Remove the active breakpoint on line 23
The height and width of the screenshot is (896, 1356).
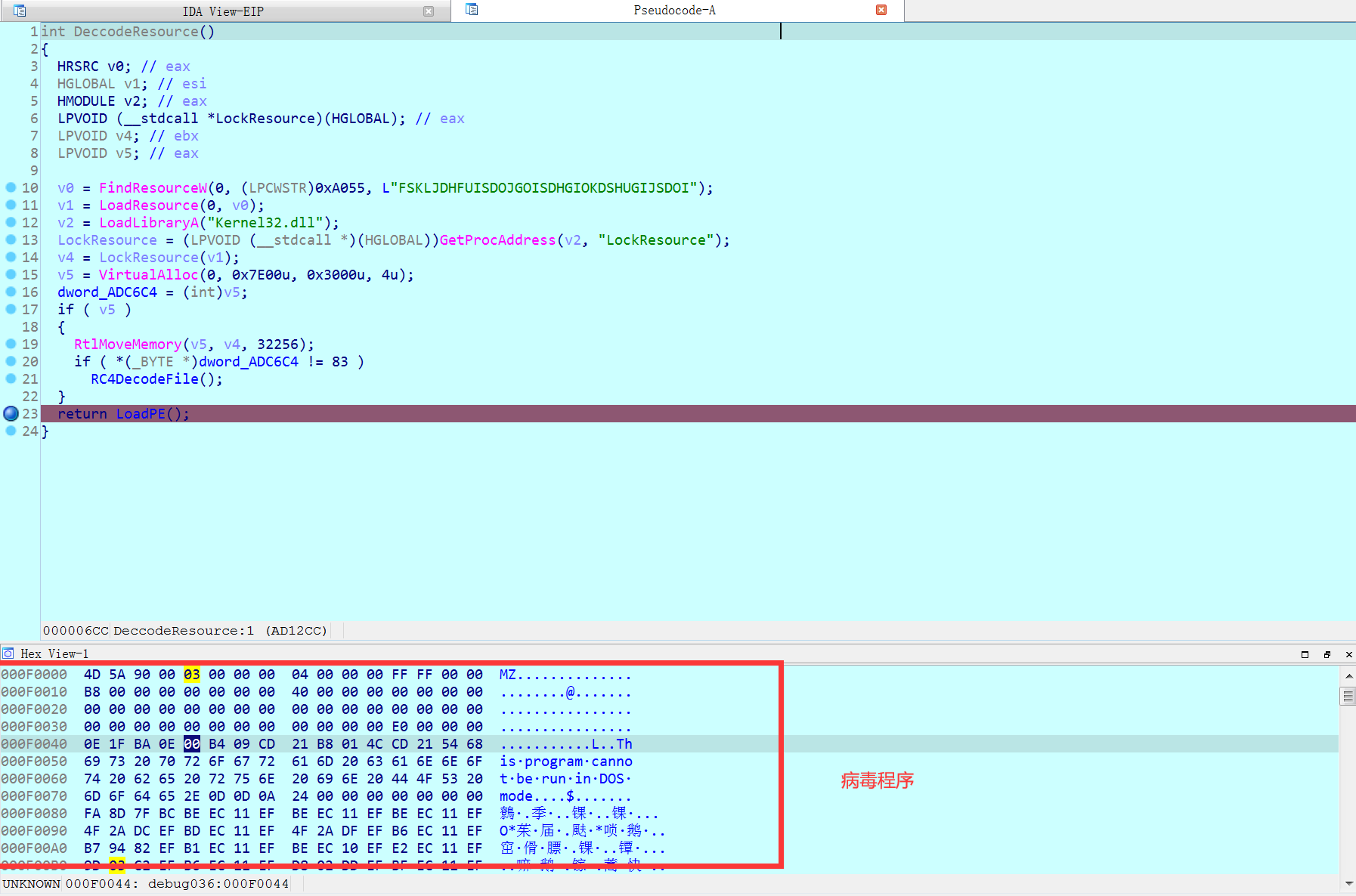pos(11,413)
